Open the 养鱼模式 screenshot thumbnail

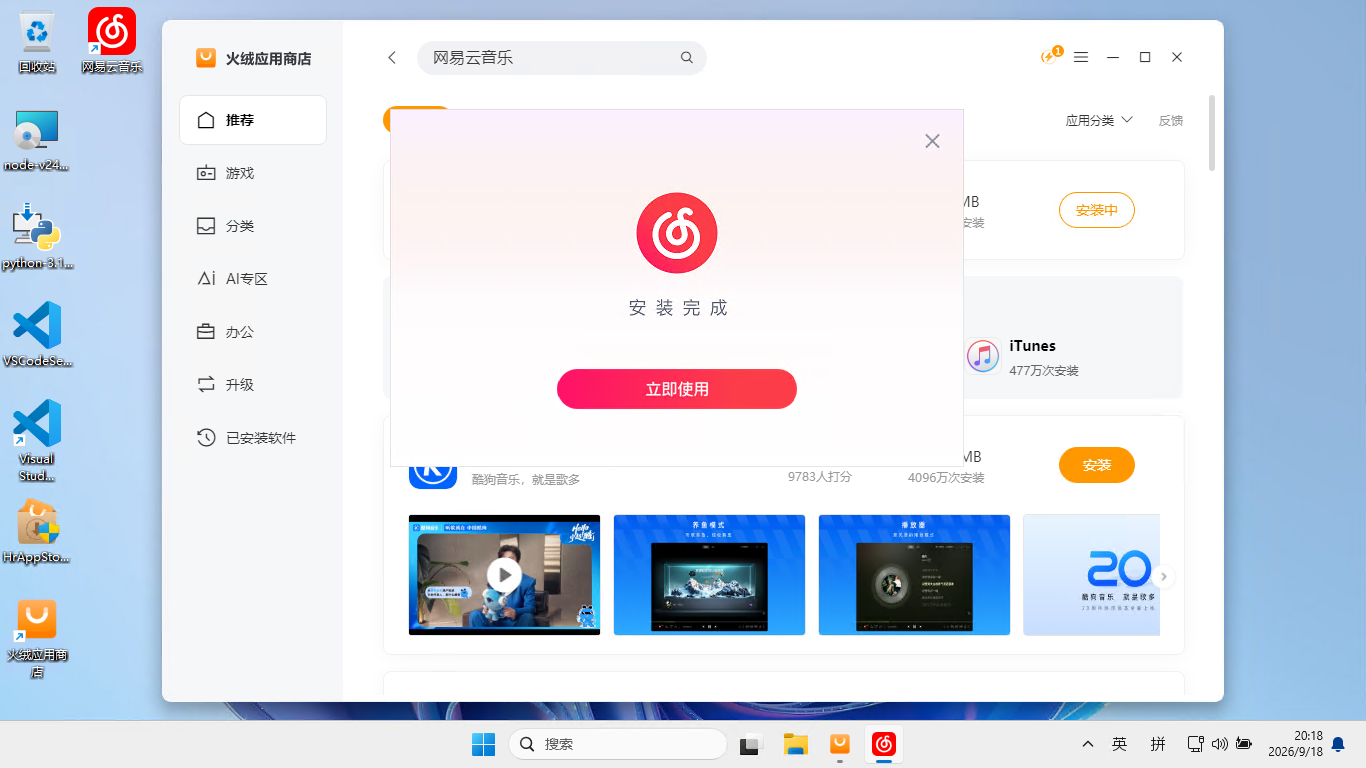(x=709, y=575)
